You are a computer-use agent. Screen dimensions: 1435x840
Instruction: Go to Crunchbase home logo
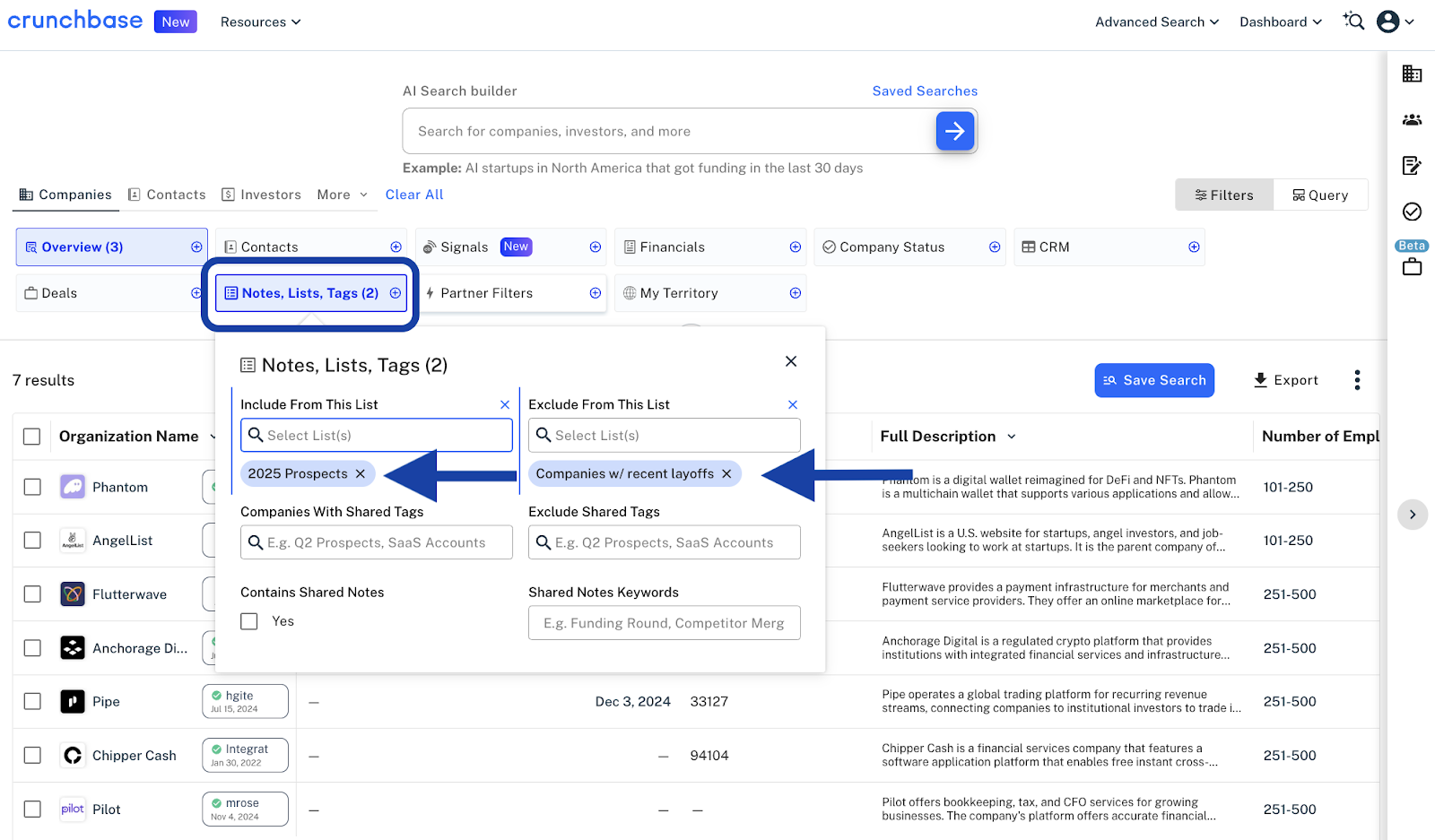pos(75,21)
